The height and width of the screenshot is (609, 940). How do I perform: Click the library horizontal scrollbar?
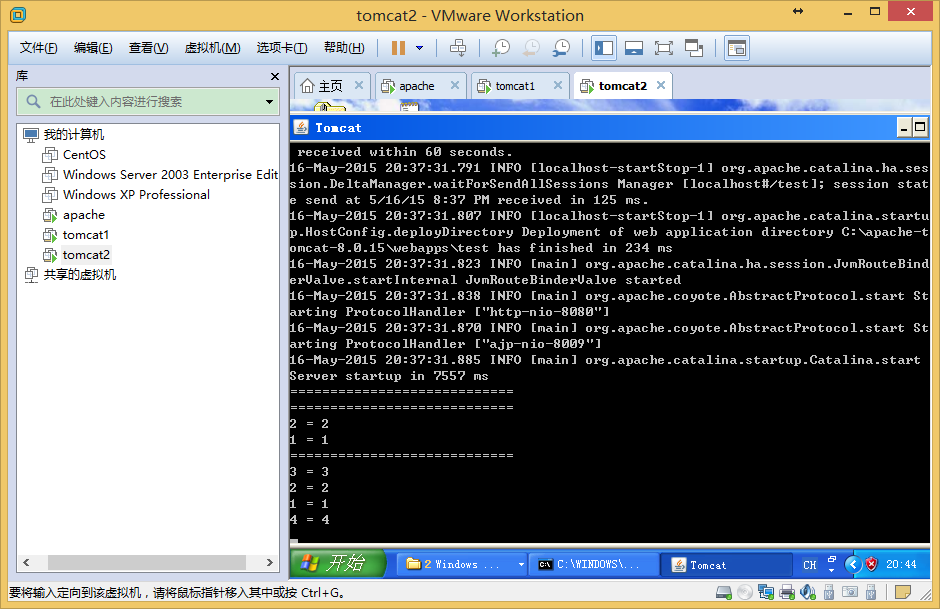tap(147, 562)
